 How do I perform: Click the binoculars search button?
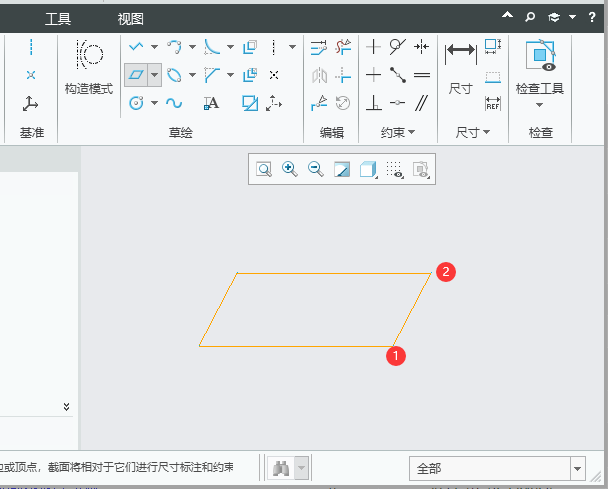coord(282,468)
